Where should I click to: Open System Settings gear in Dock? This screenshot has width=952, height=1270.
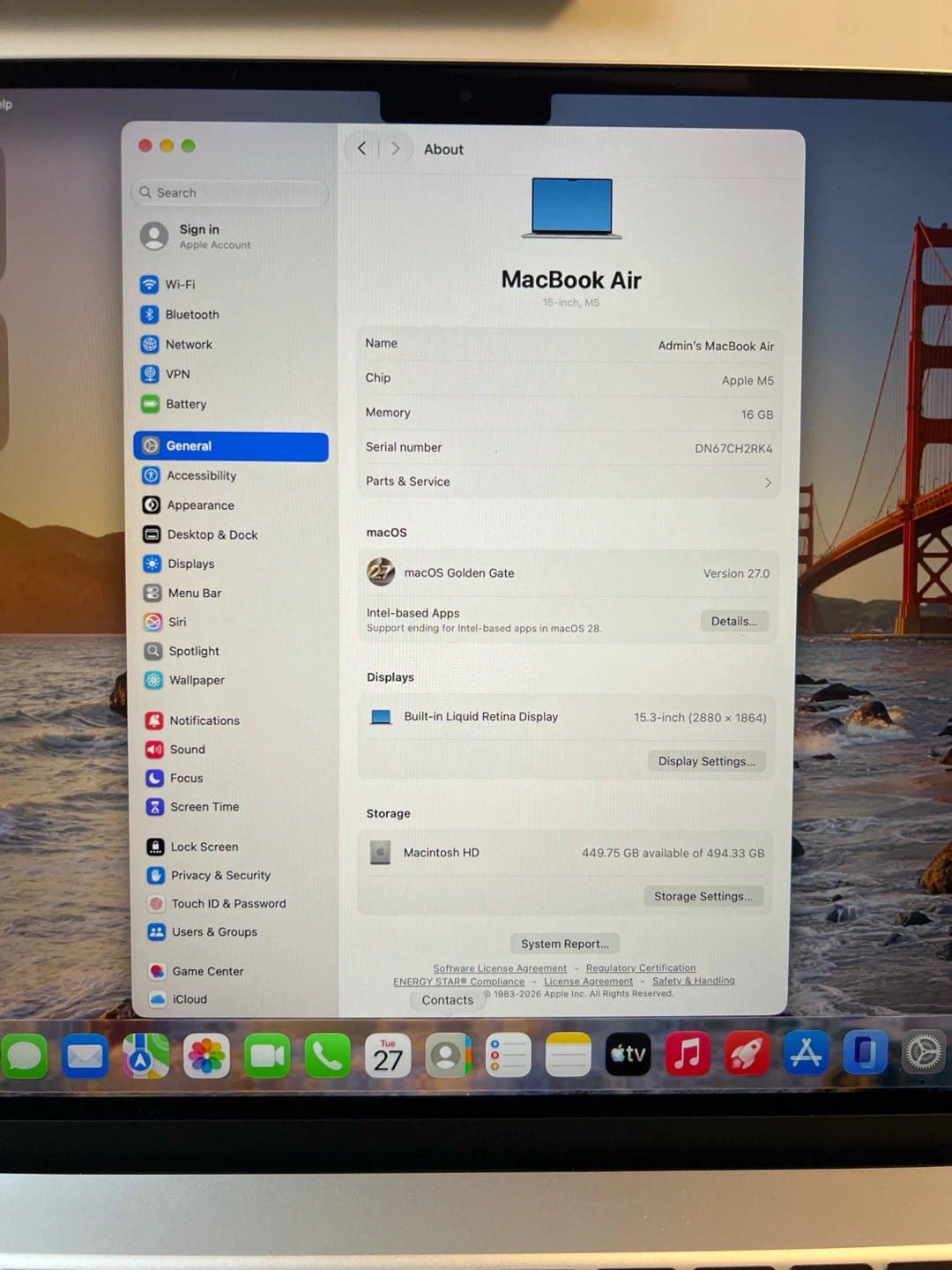point(924,1052)
